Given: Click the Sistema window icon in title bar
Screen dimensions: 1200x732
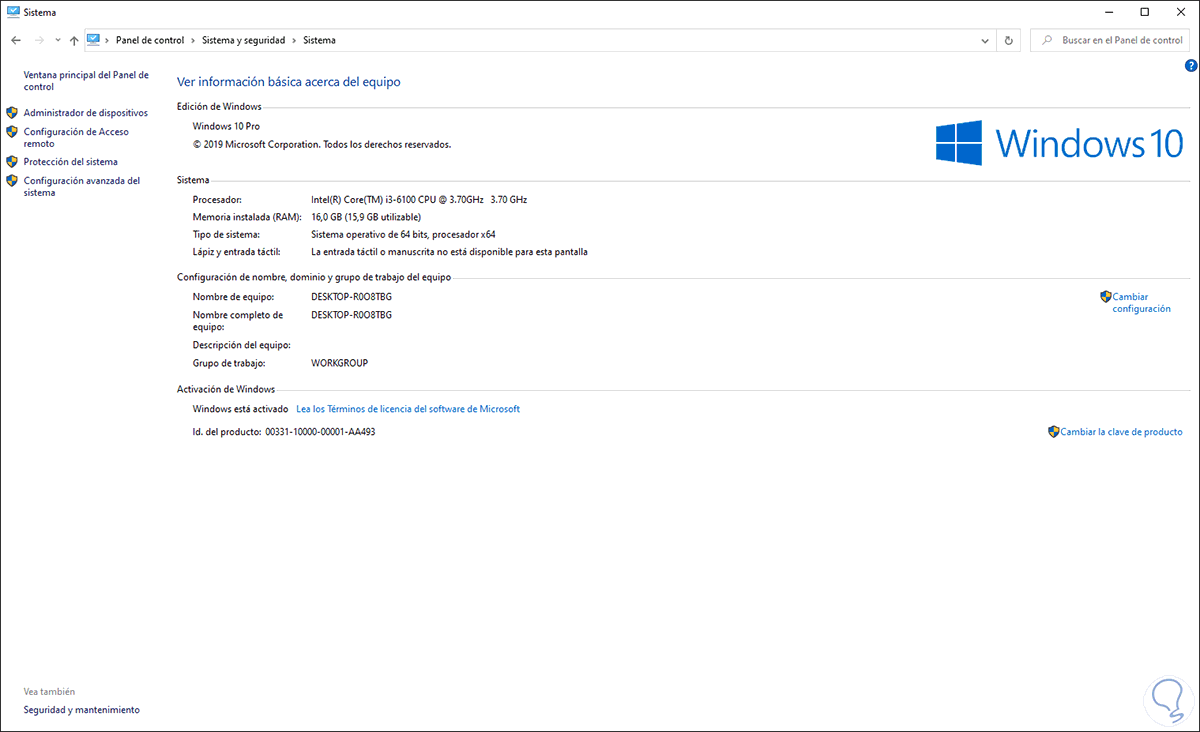Looking at the screenshot, I should click(x=13, y=12).
